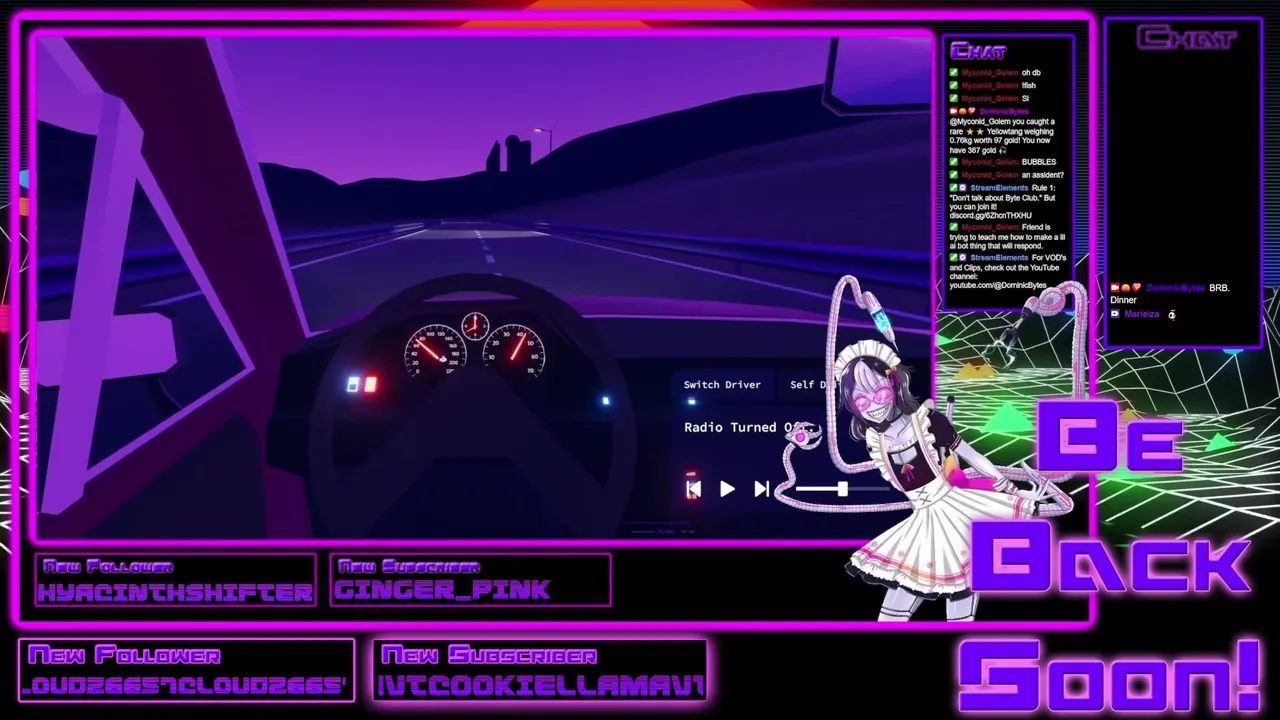The height and width of the screenshot is (720, 1280).
Task: Click the GINGER_PINK new subscriber name
Action: click(x=442, y=590)
